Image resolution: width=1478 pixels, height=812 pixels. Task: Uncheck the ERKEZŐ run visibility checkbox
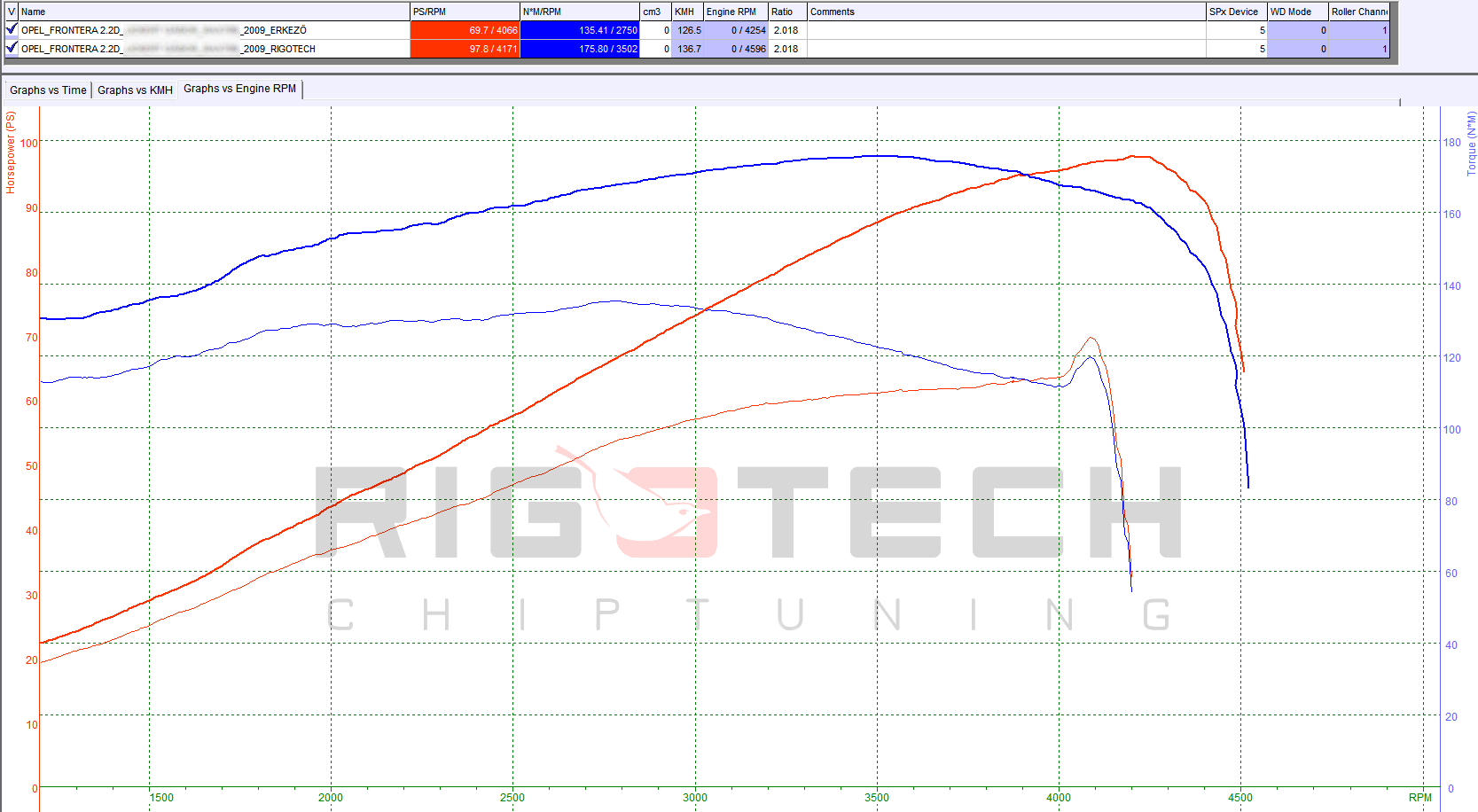click(x=12, y=29)
